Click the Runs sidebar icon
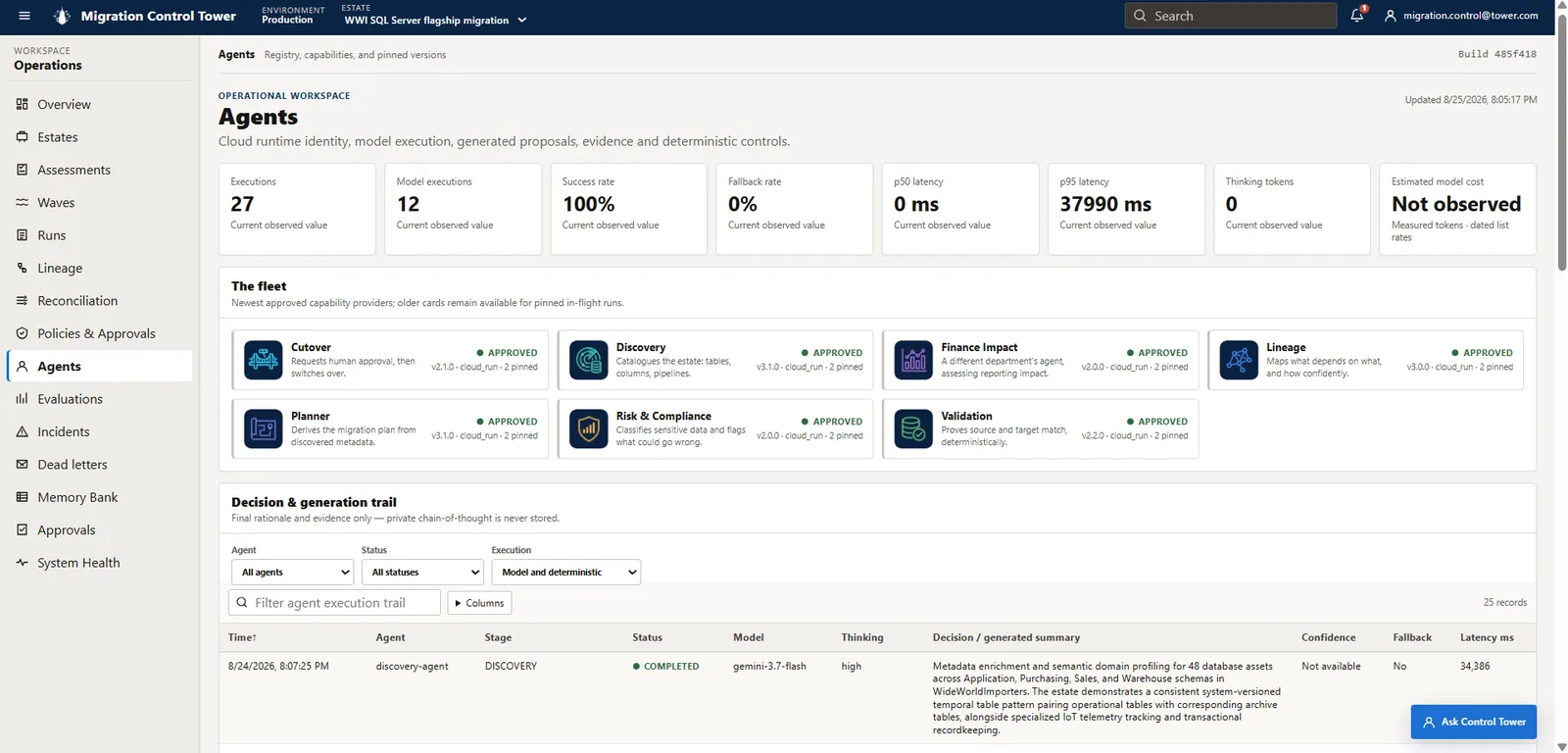The image size is (1568, 753). (23, 235)
